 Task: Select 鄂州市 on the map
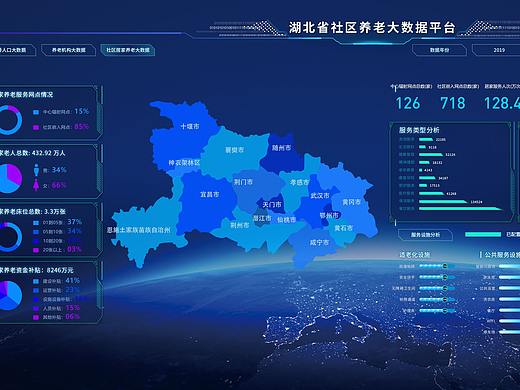click(x=329, y=215)
